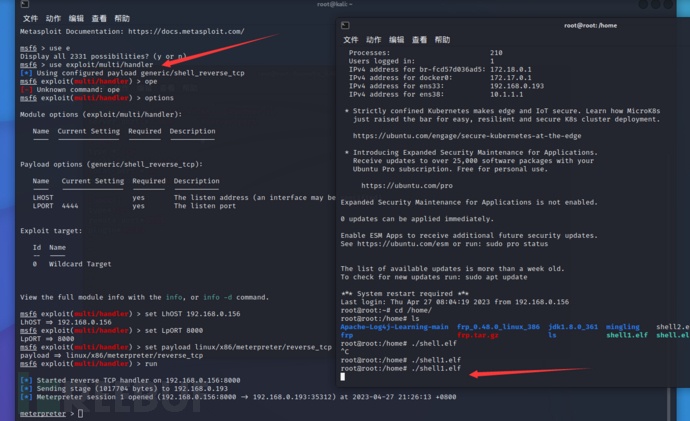
Task: Click 'Payload options (generic/shell_reverse_tcp):' heading
Action: 111,165
